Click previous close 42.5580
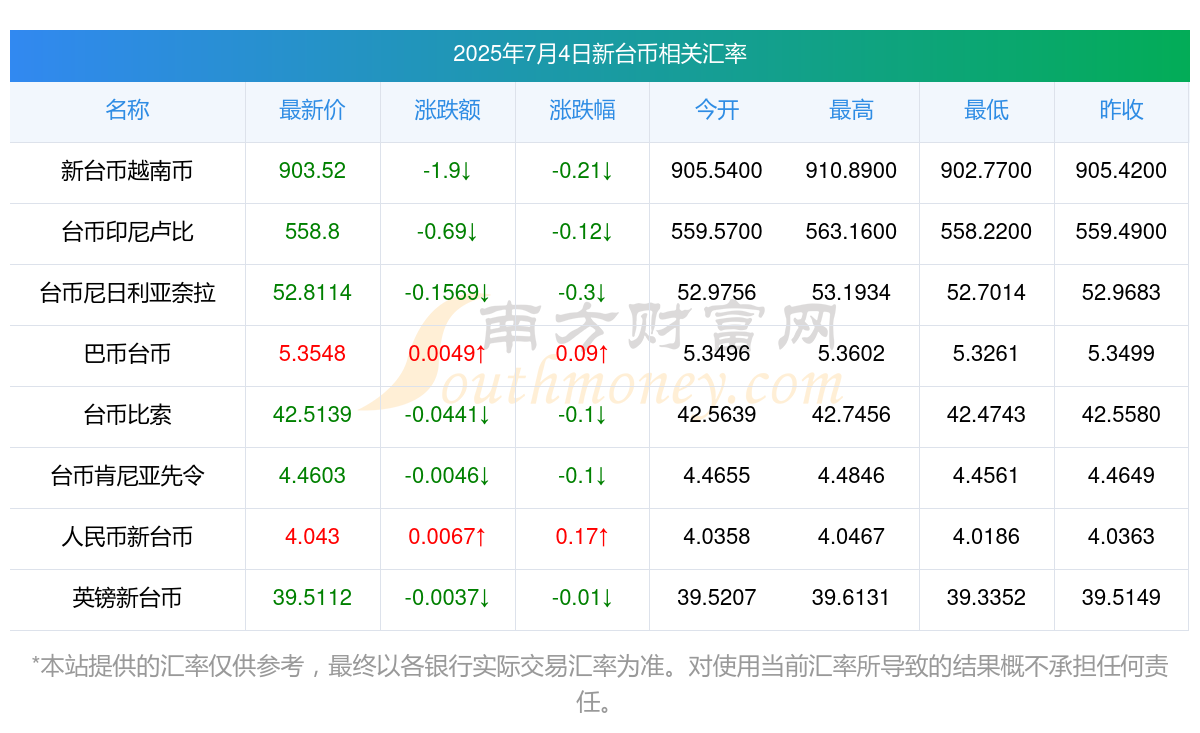Screen dimensions: 1200x733 tap(1121, 415)
